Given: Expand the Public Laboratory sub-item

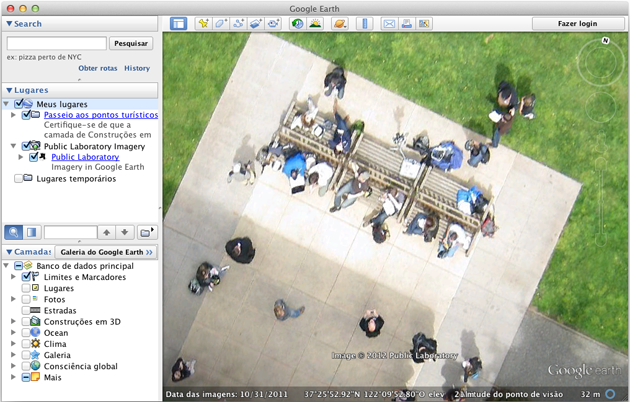Looking at the screenshot, I should tap(21, 157).
